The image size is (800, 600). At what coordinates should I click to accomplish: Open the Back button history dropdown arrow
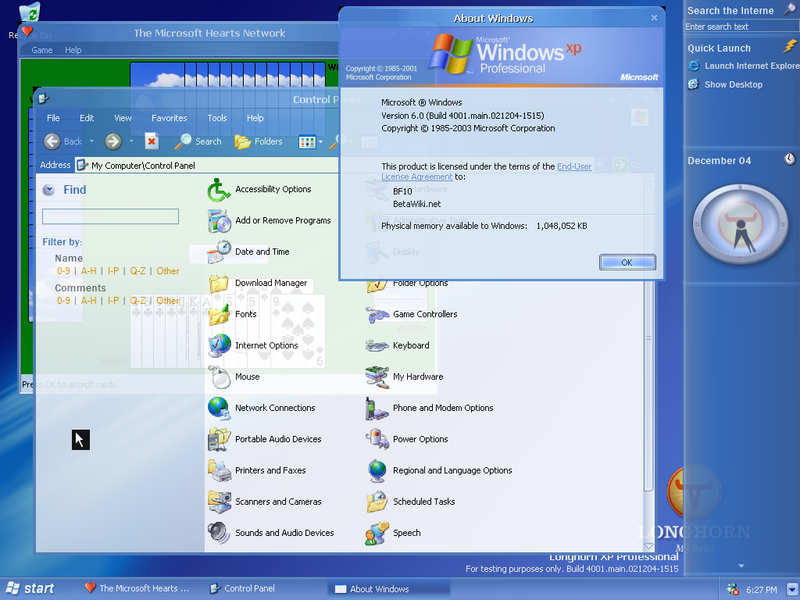click(x=92, y=141)
